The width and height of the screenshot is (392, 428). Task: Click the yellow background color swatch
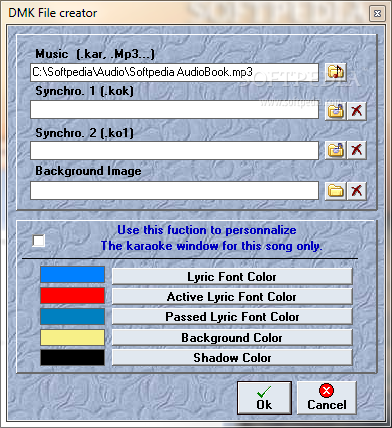[72, 338]
